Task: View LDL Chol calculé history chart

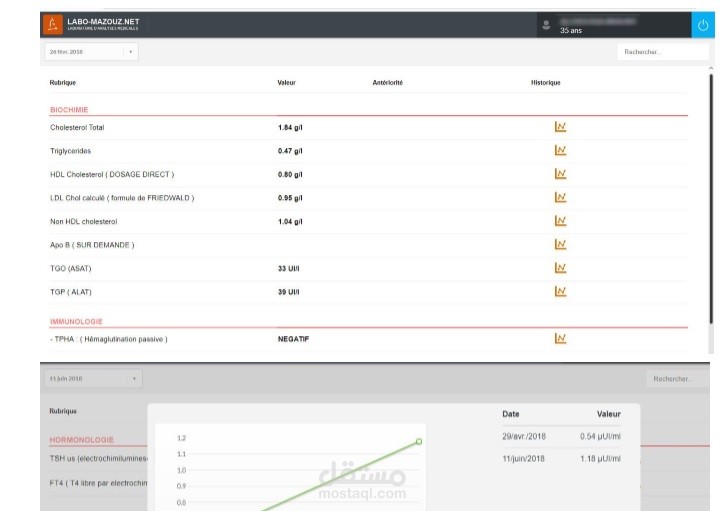Action: pos(560,197)
